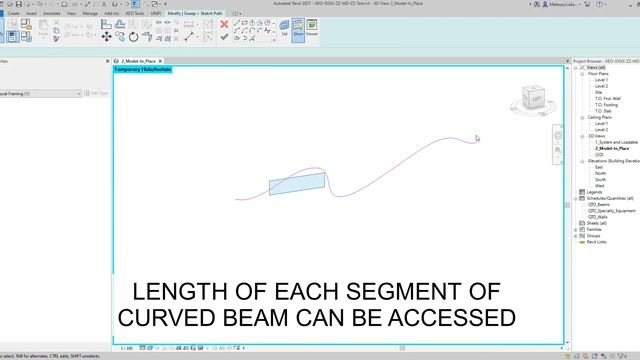Screen dimensions: 640x360
Task: Collapse the Ceiling Plans tree node
Action: tap(582, 117)
